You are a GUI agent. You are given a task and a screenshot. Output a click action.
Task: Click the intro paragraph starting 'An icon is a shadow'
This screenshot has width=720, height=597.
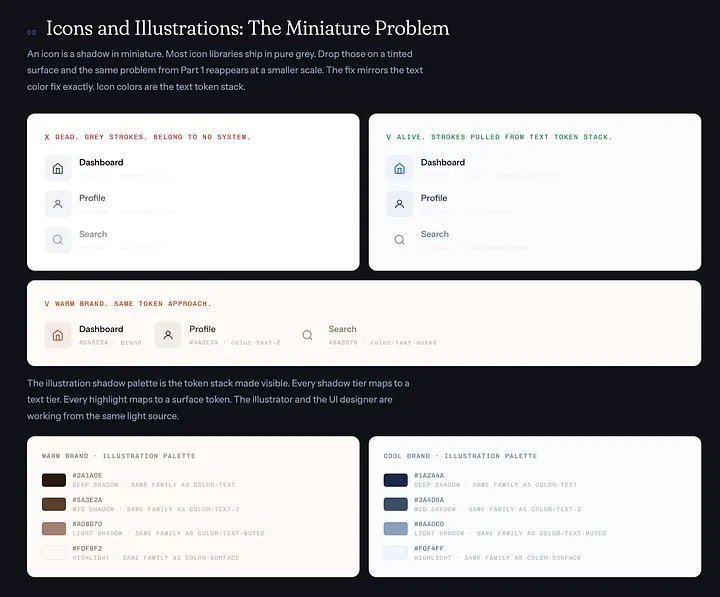[x=225, y=70]
